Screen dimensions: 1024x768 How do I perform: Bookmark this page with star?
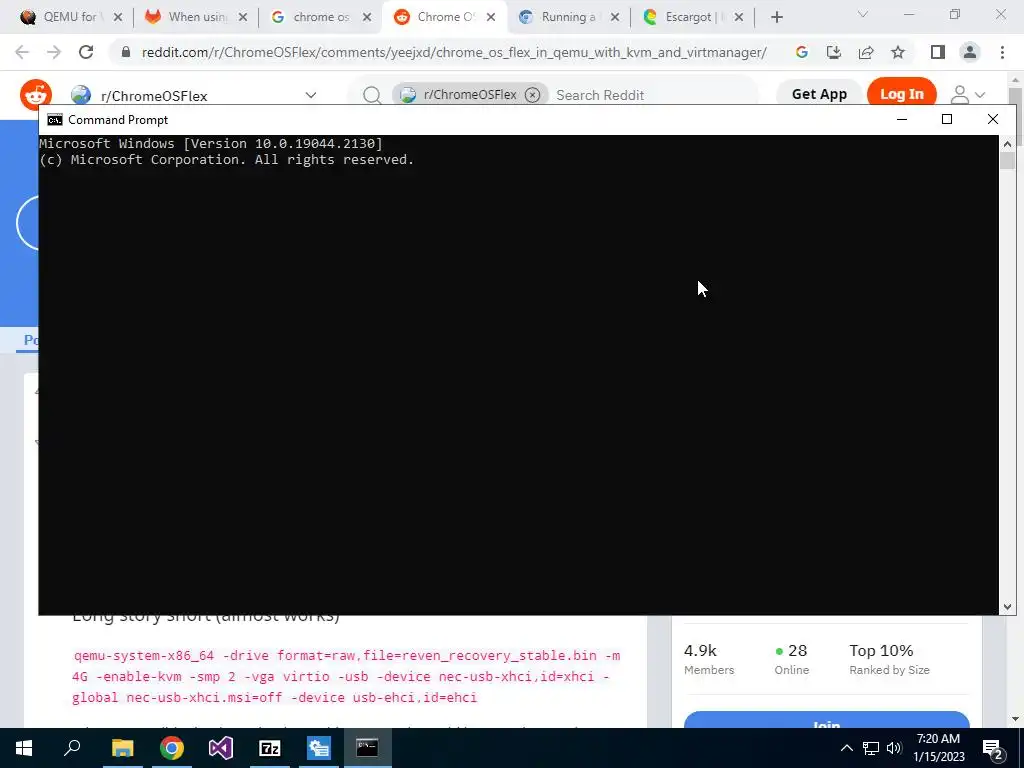point(898,52)
